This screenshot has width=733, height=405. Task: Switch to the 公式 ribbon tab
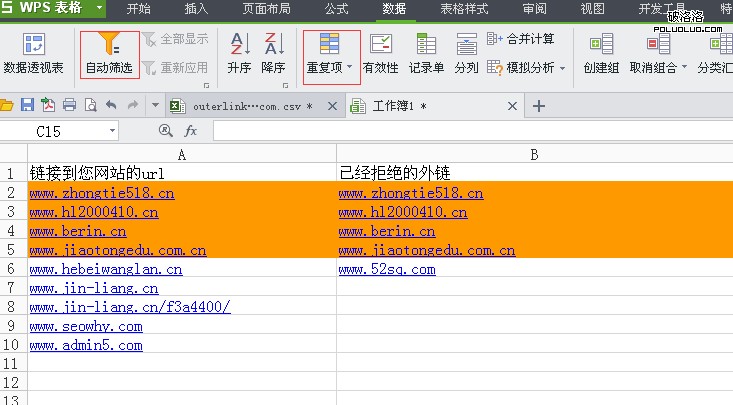click(337, 9)
